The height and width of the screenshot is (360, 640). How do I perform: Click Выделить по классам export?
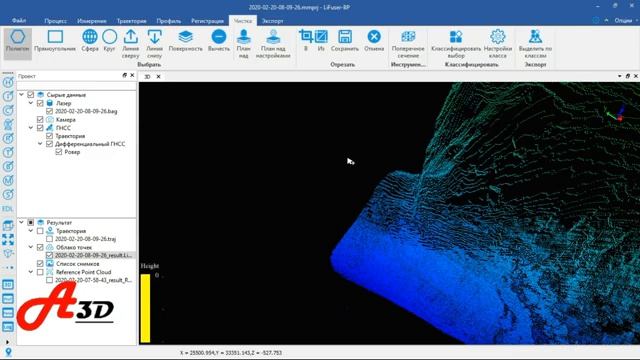[535, 44]
